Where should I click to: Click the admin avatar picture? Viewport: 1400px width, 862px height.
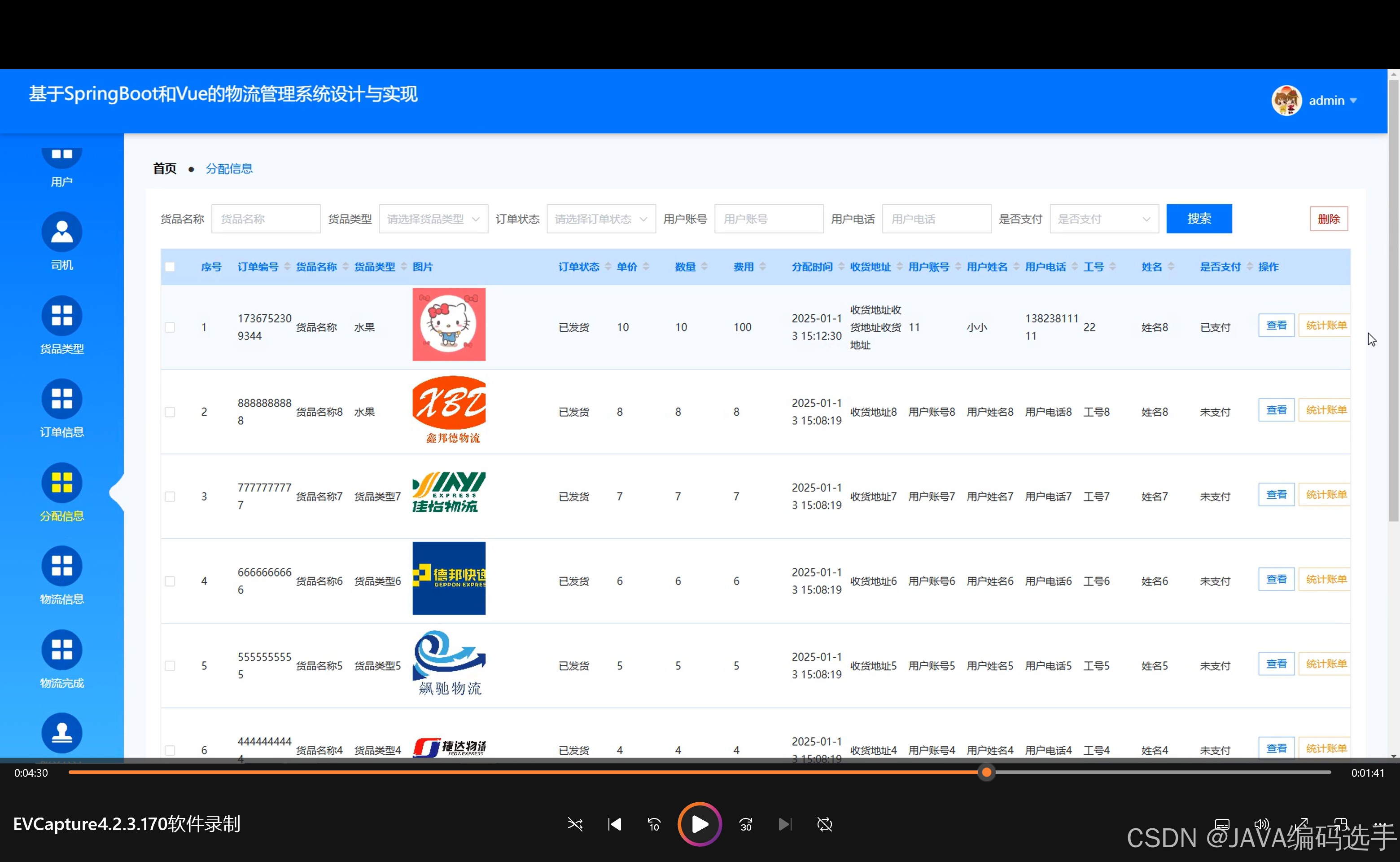coord(1286,100)
